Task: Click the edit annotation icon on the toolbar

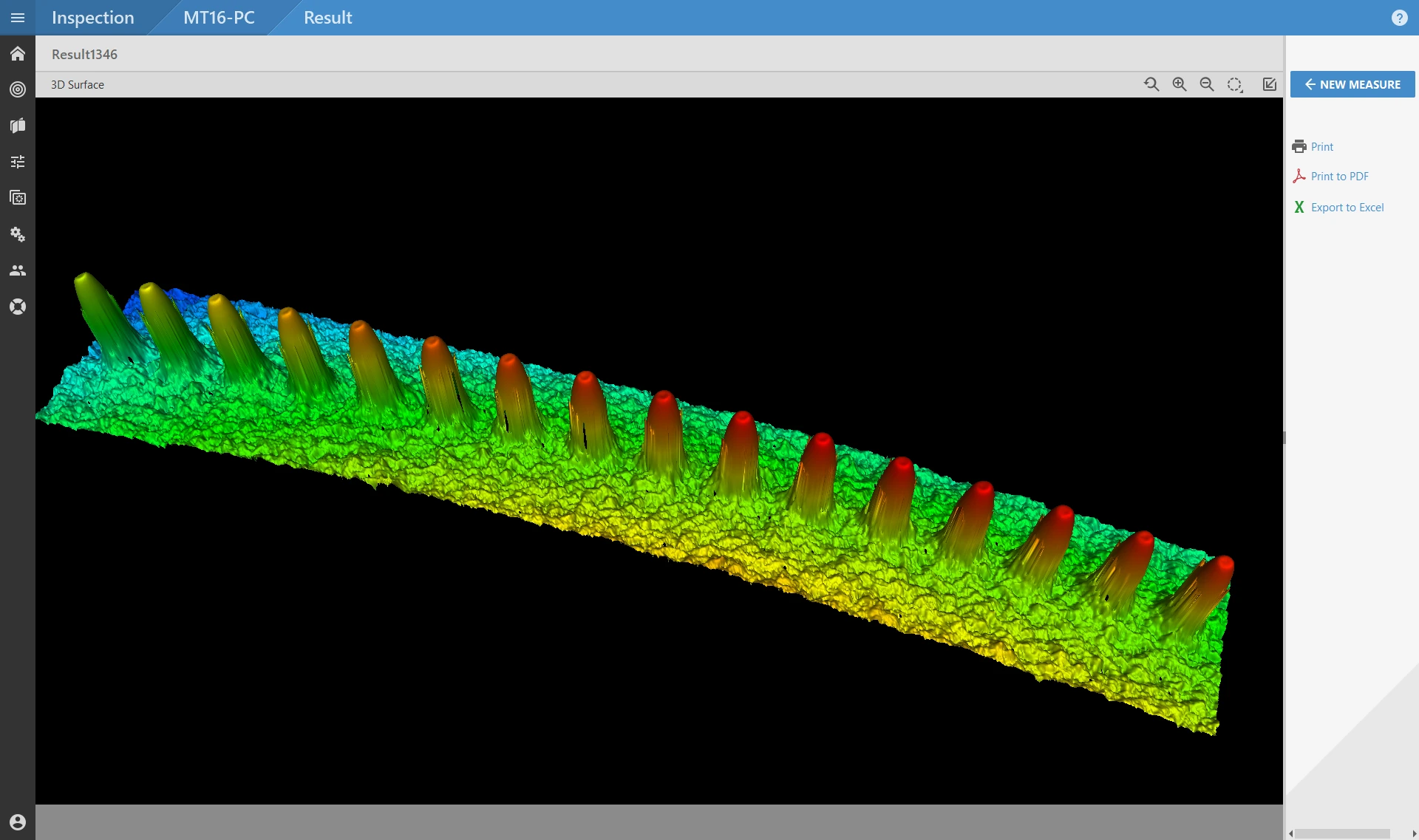Action: click(1269, 84)
